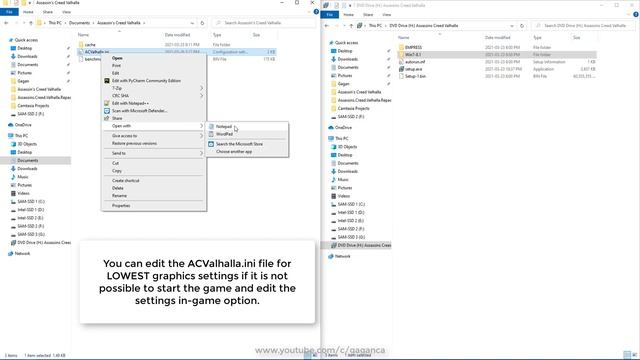Click the search box in DVD Drive window

584,26
